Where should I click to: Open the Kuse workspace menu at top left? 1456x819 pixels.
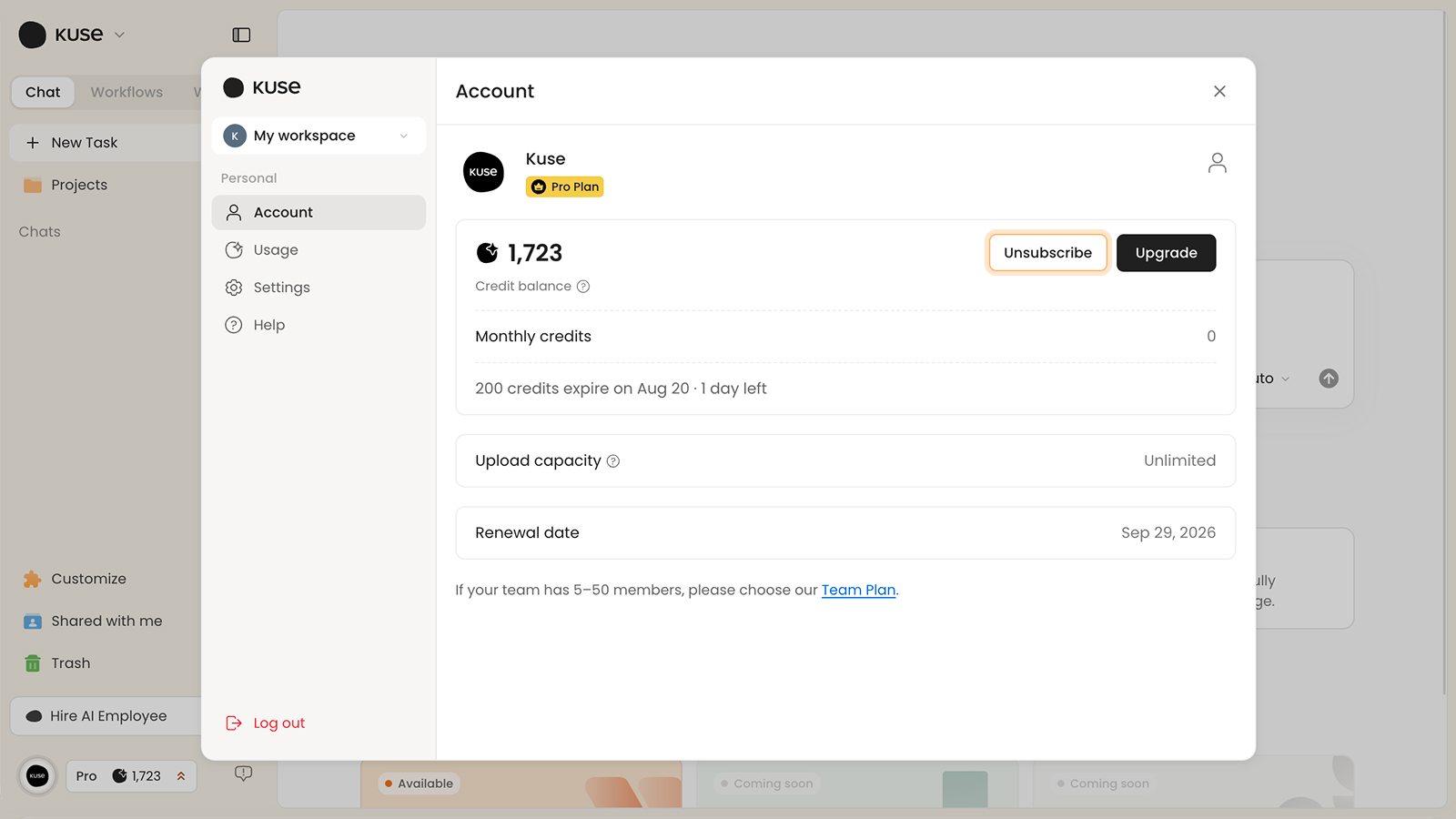pyautogui.click(x=72, y=35)
